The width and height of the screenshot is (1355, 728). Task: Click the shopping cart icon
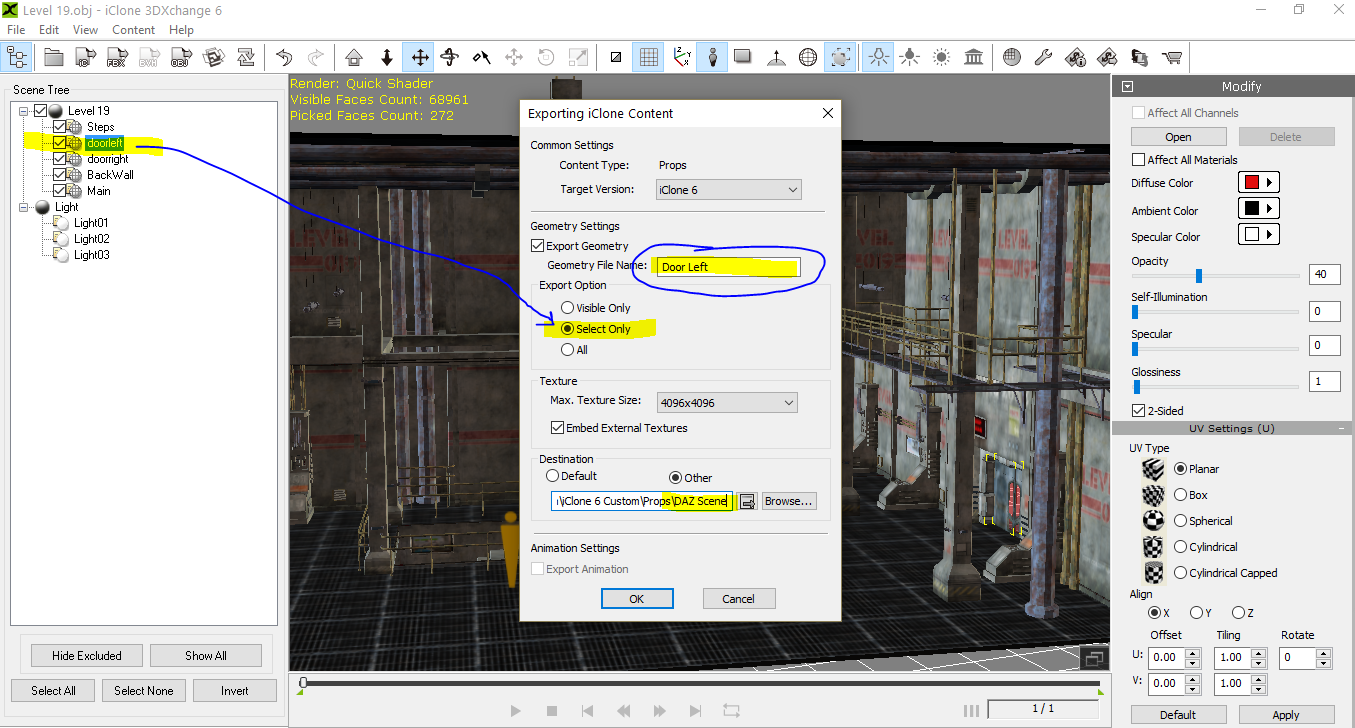1171,57
